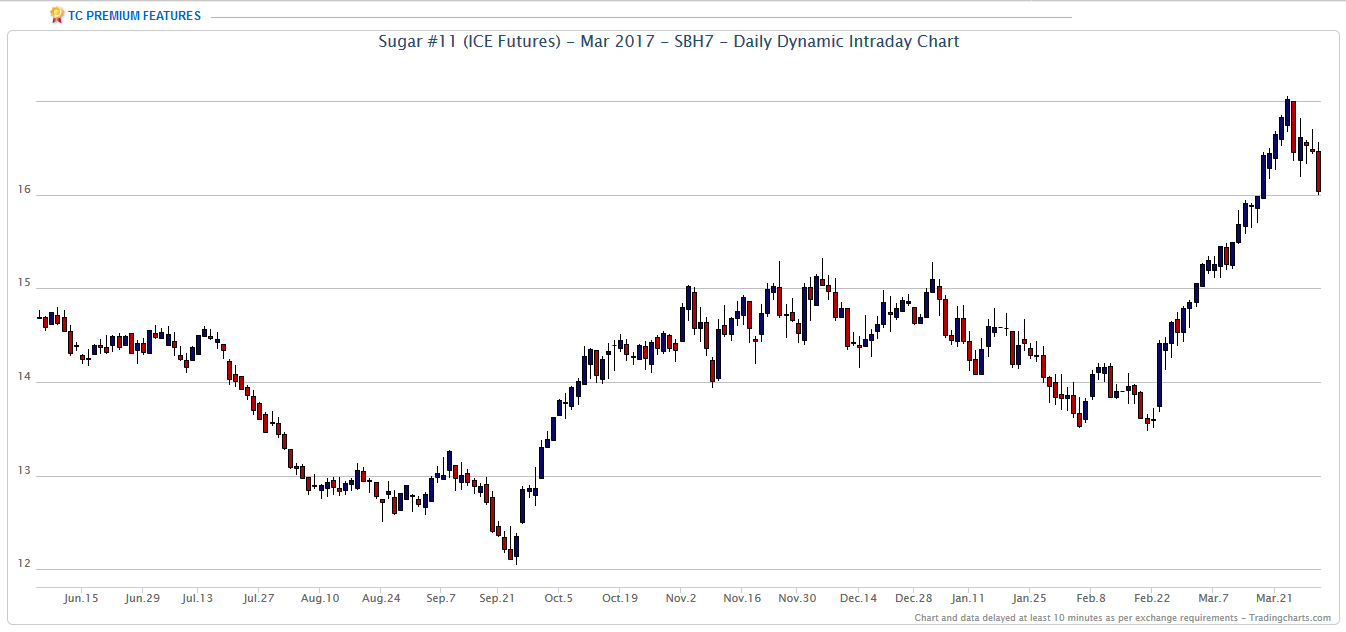Open the TC PREMIUM FEATURES heading link
The width and height of the screenshot is (1346, 632).
click(x=134, y=16)
